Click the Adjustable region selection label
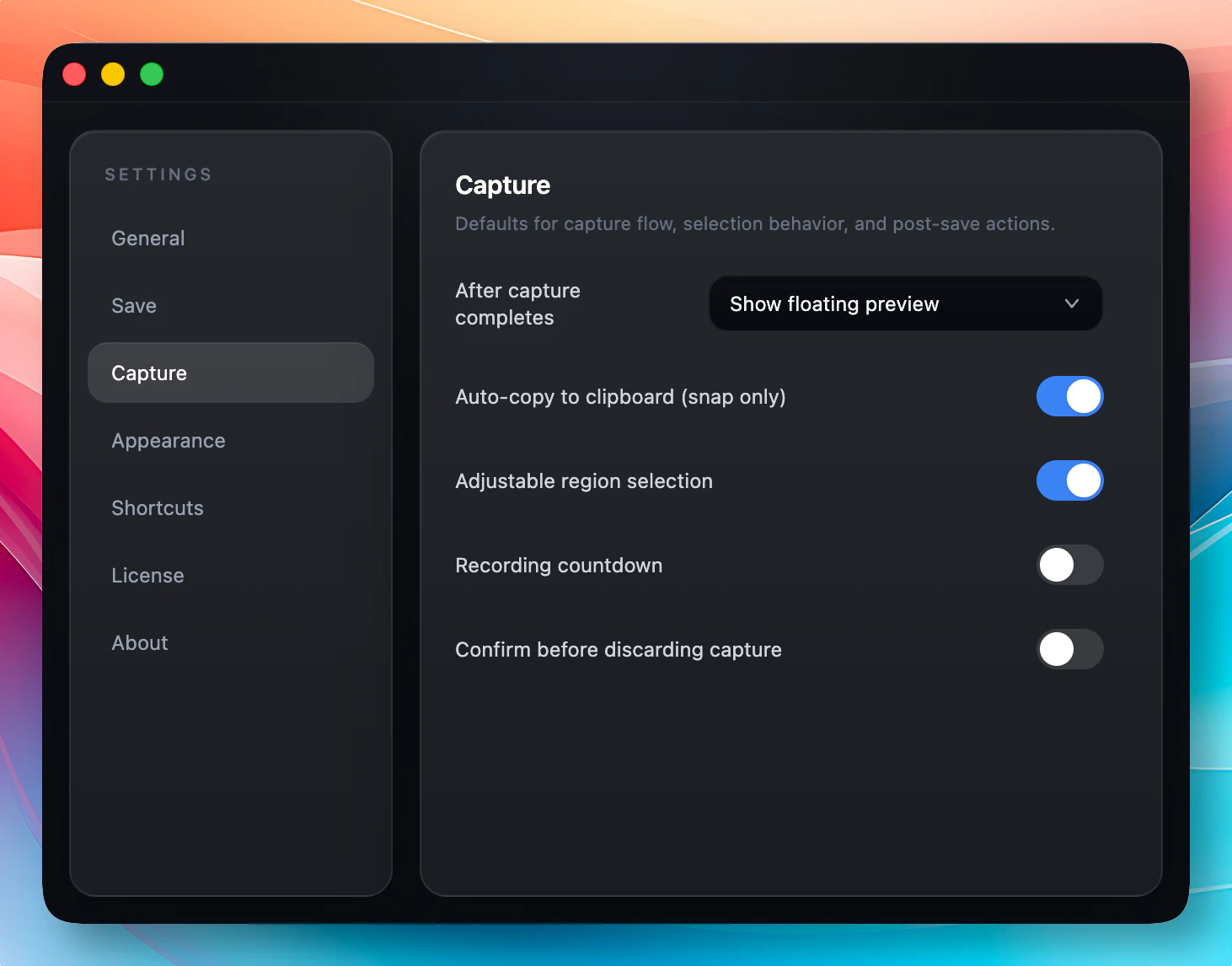The width and height of the screenshot is (1232, 966). tap(584, 480)
